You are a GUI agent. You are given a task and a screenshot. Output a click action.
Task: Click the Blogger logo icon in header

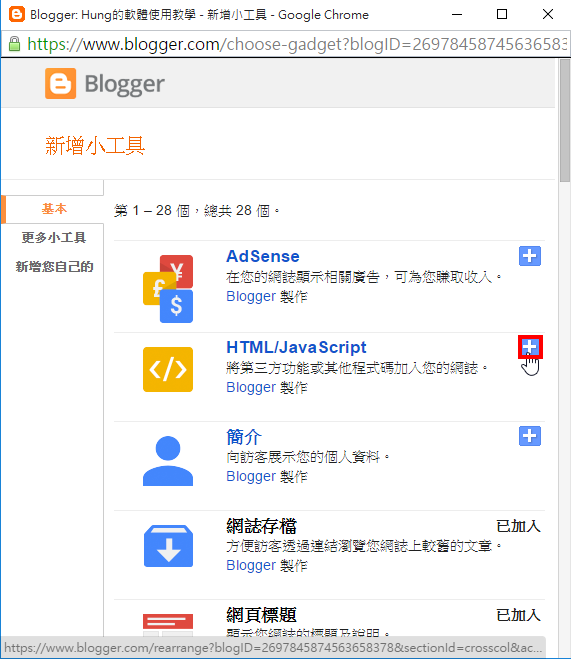pos(61,83)
